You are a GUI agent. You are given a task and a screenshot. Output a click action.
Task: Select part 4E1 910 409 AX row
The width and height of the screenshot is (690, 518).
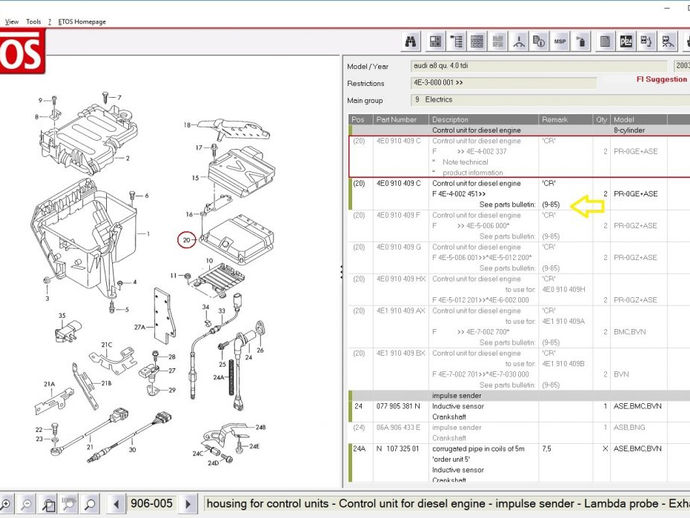pos(519,326)
